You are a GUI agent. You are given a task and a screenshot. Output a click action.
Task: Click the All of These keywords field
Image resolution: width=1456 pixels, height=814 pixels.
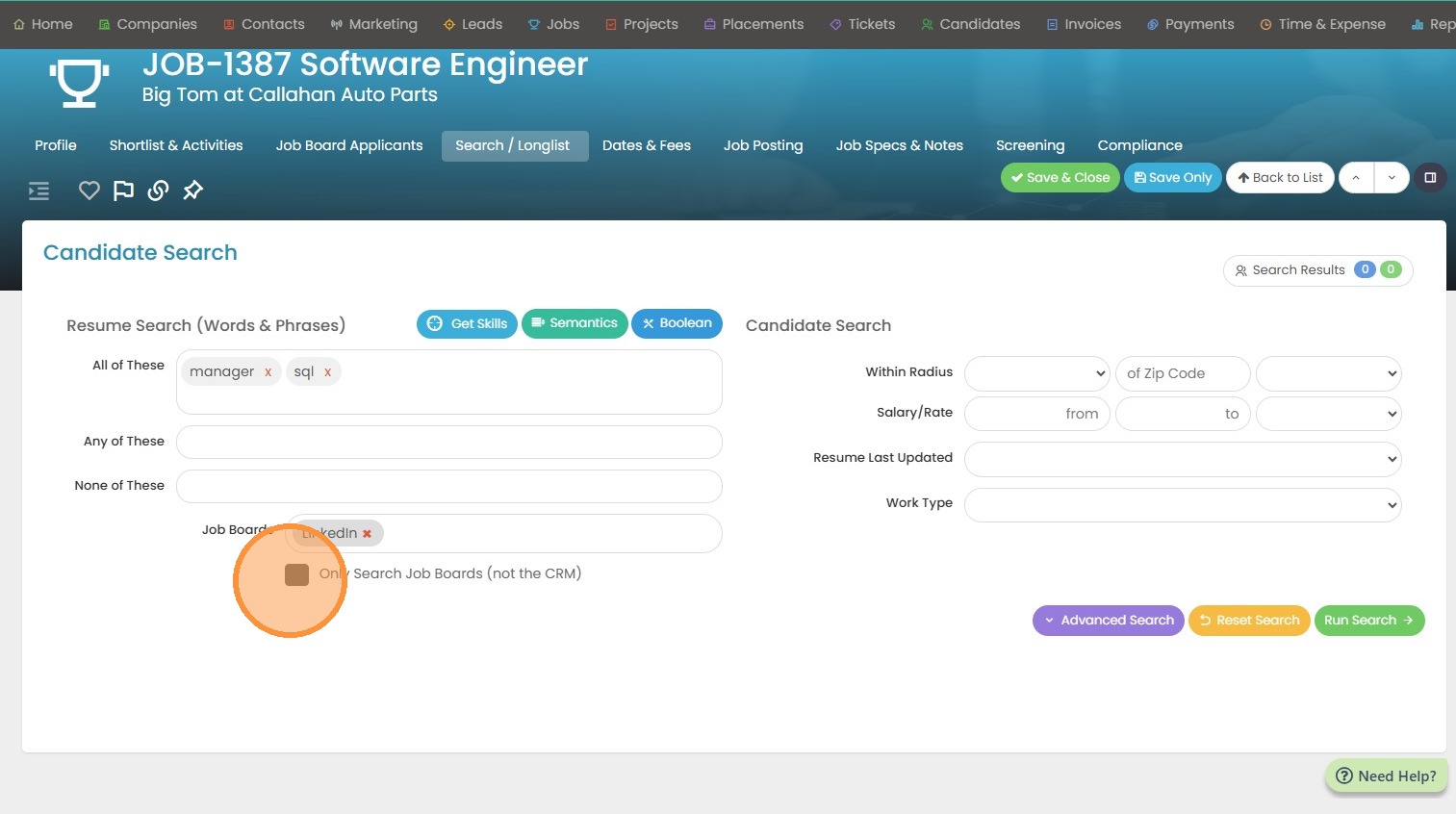coord(449,382)
